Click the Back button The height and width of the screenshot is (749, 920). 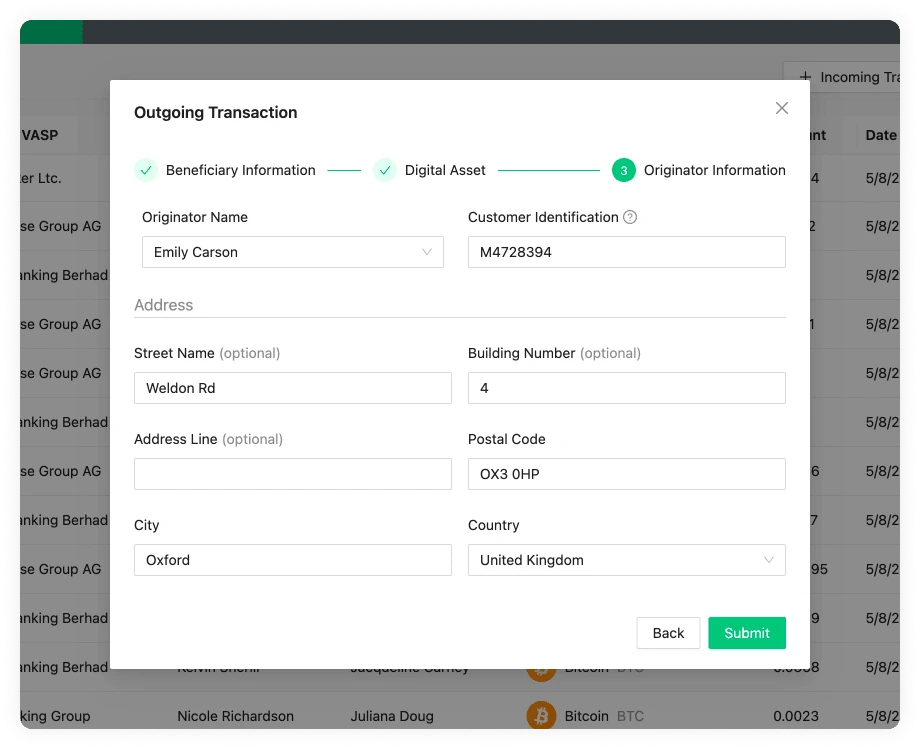pos(668,633)
